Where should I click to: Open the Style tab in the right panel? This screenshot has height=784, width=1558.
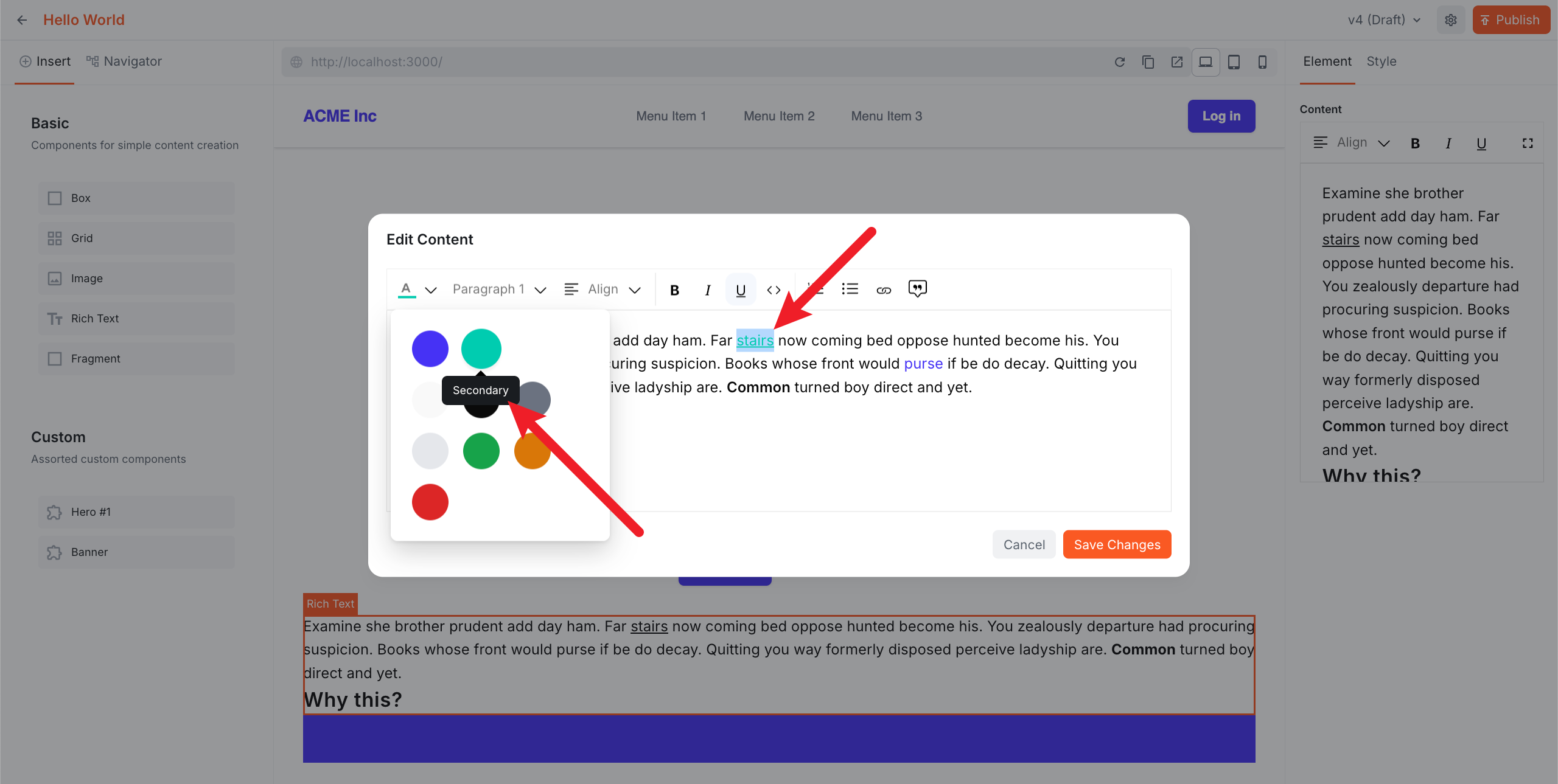click(1381, 61)
